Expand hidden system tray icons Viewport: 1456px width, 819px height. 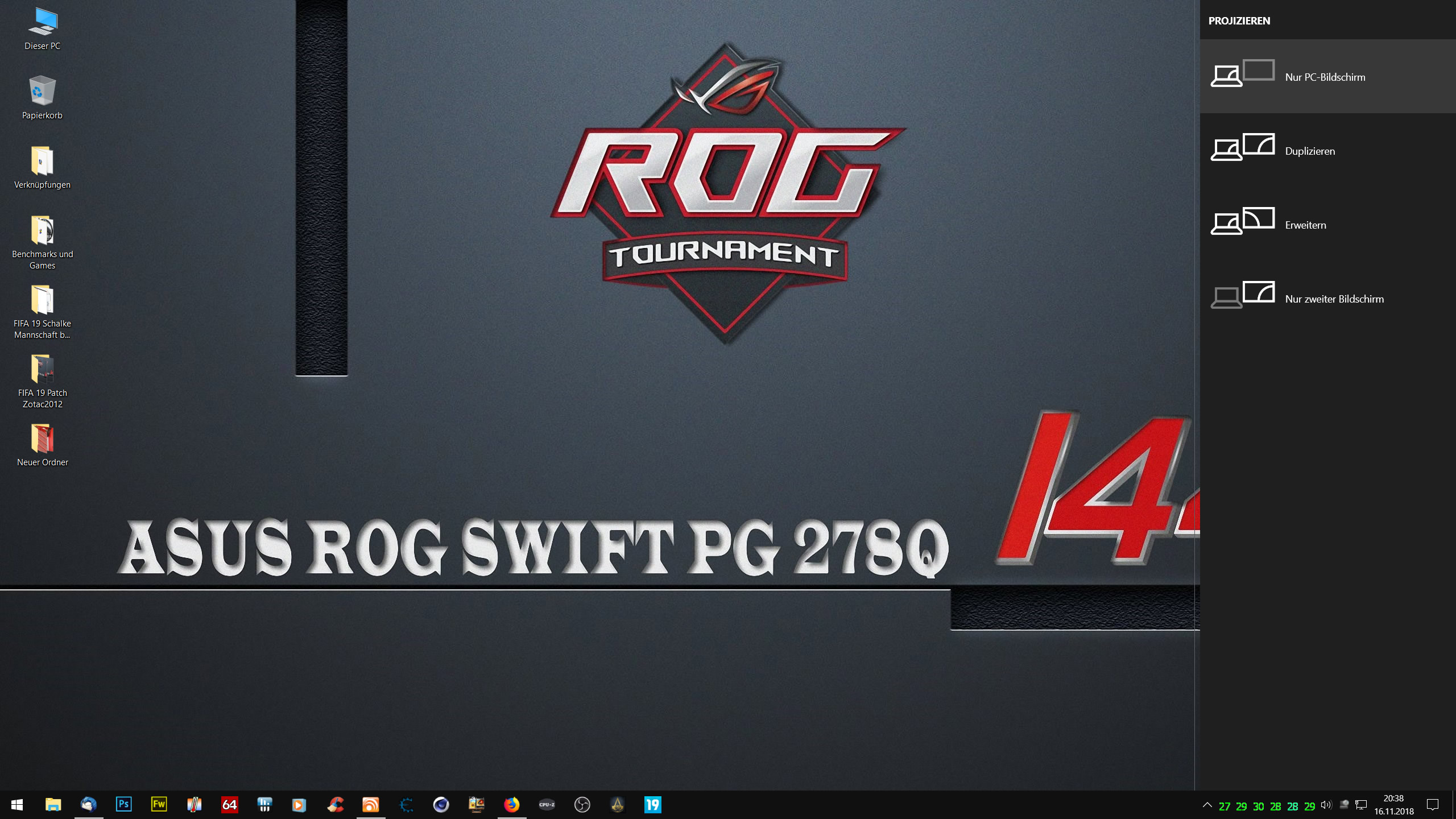pyautogui.click(x=1207, y=805)
